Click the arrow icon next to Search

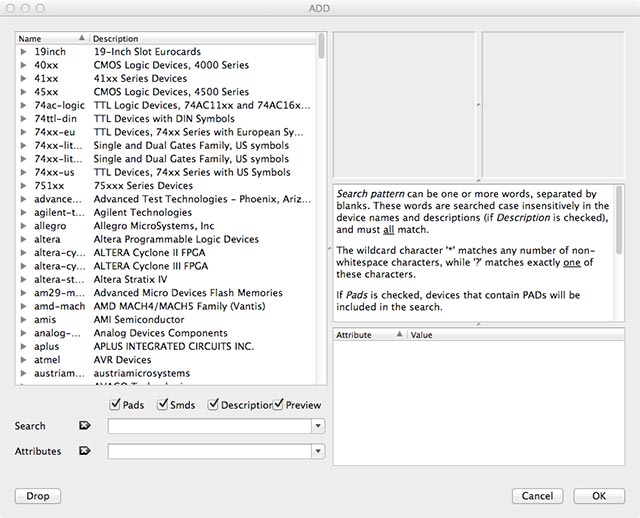85,426
